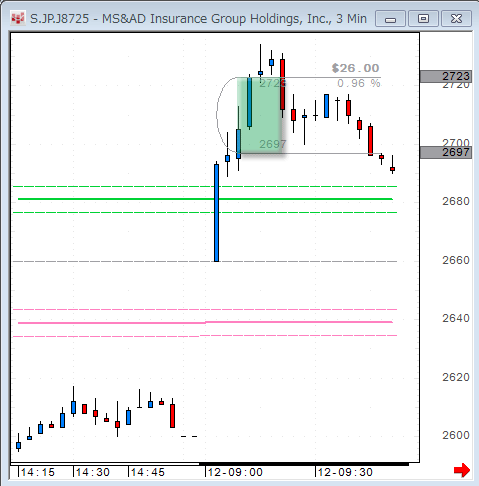Select the solid green horizontal line
479x486 pixels.
click(205, 199)
